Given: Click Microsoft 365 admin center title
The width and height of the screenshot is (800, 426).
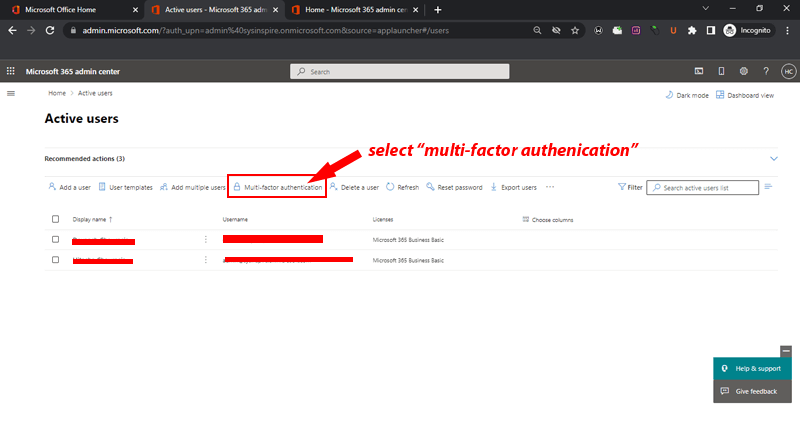Looking at the screenshot, I should [73, 71].
